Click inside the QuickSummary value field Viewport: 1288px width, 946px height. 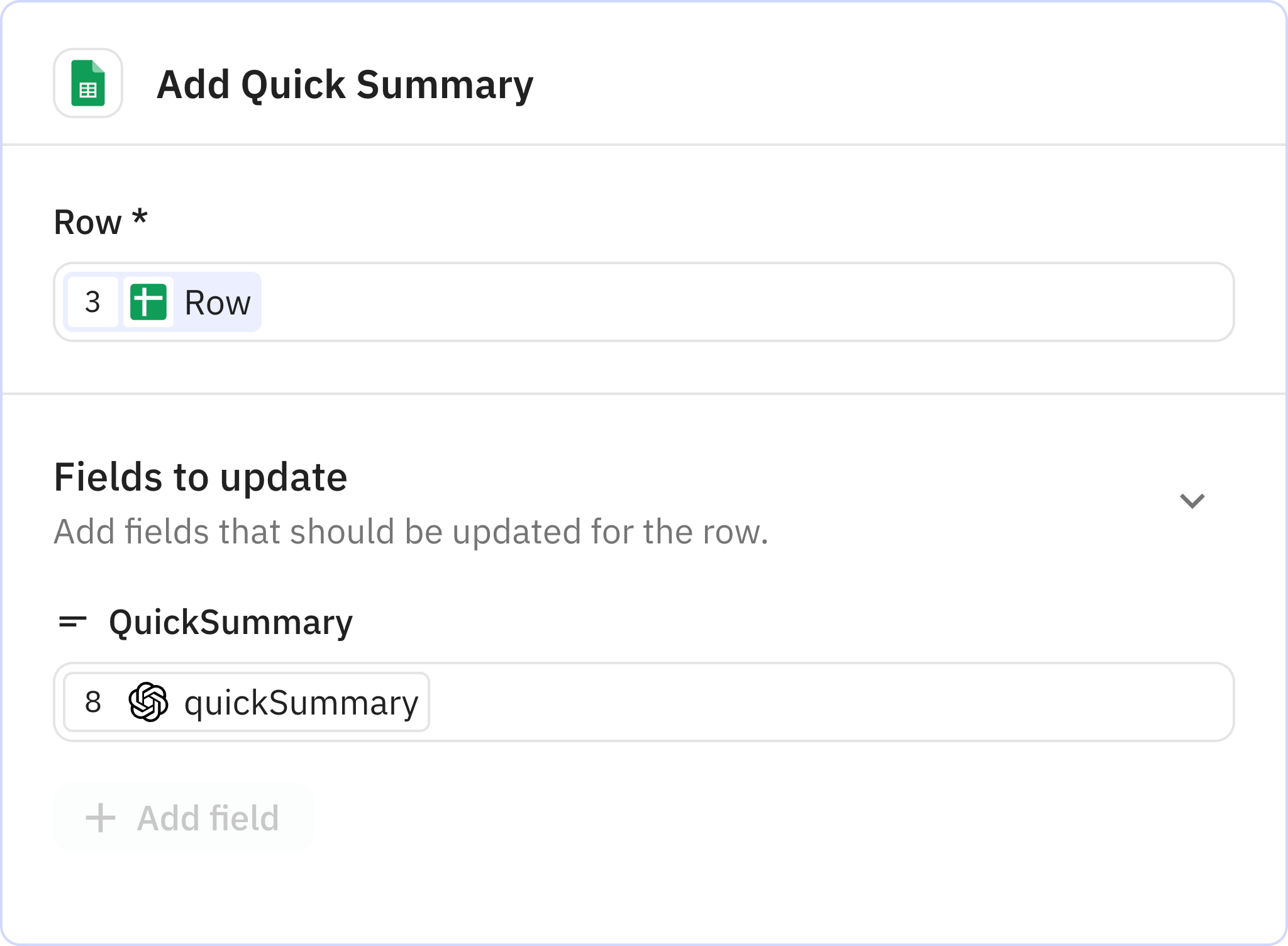click(755, 701)
